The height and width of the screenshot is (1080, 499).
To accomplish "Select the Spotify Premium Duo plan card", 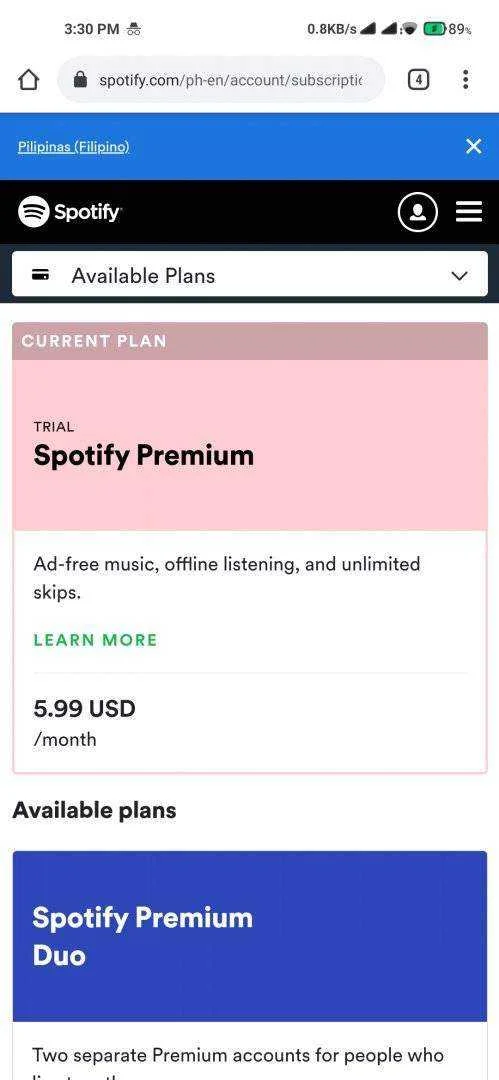I will click(x=250, y=935).
